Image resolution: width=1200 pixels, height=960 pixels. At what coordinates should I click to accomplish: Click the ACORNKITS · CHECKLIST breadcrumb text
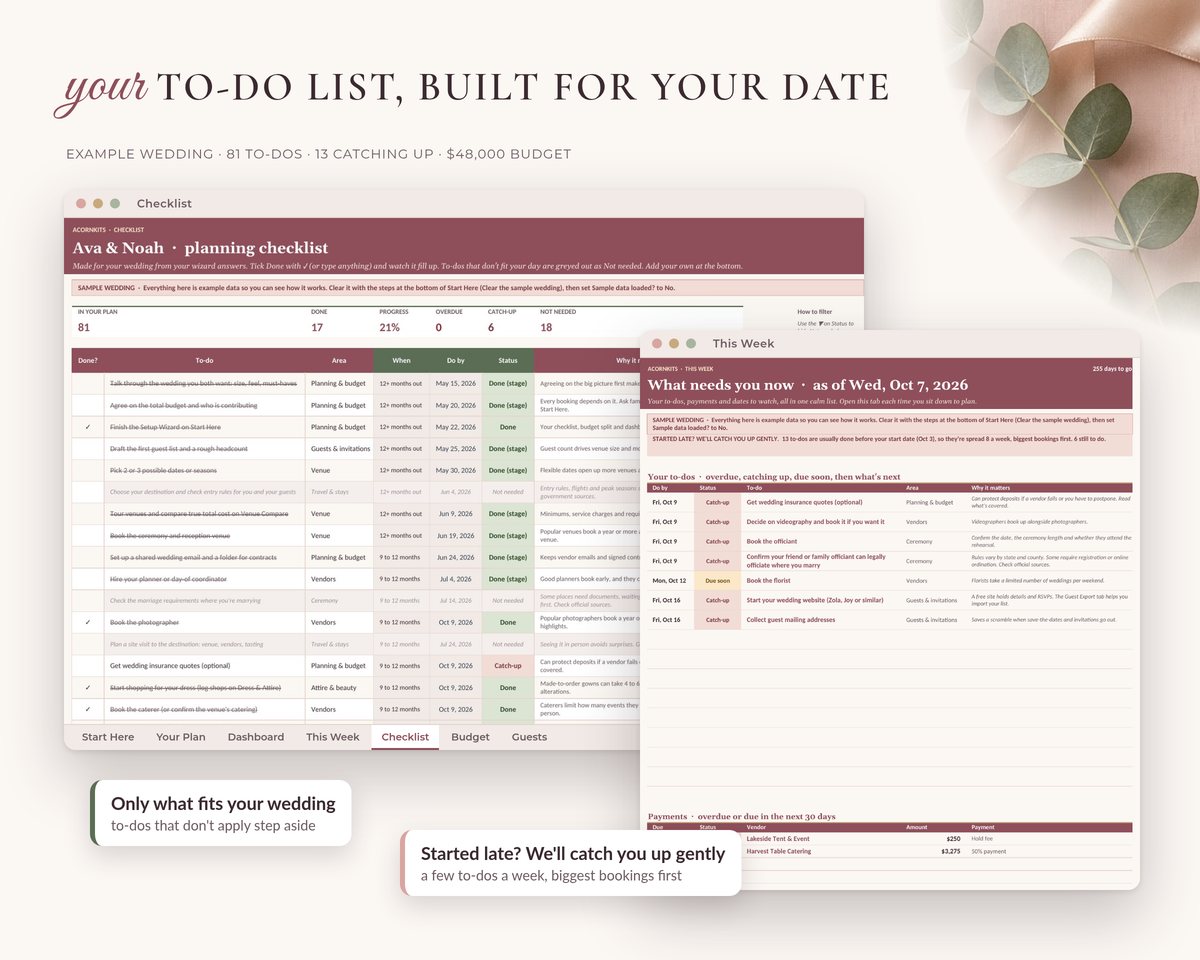(108, 230)
